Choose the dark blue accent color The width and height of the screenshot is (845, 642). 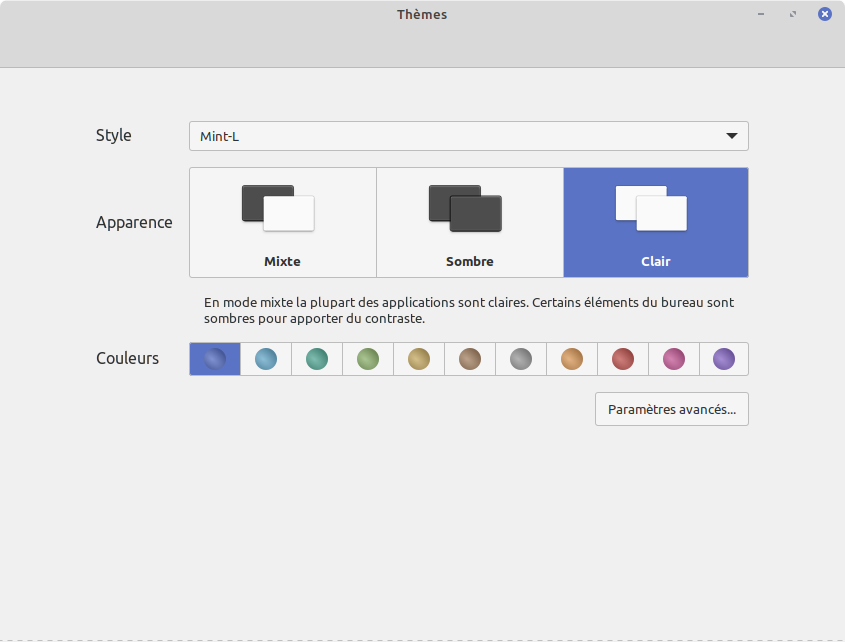coord(215,359)
